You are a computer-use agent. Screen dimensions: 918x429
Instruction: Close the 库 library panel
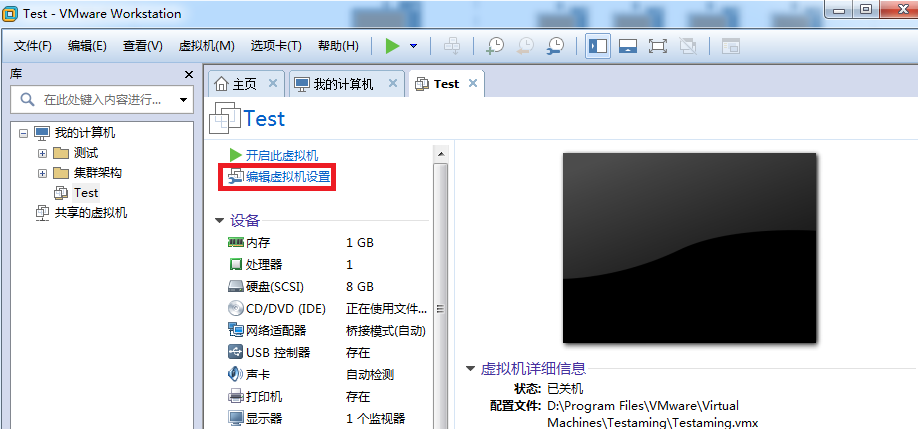point(189,74)
